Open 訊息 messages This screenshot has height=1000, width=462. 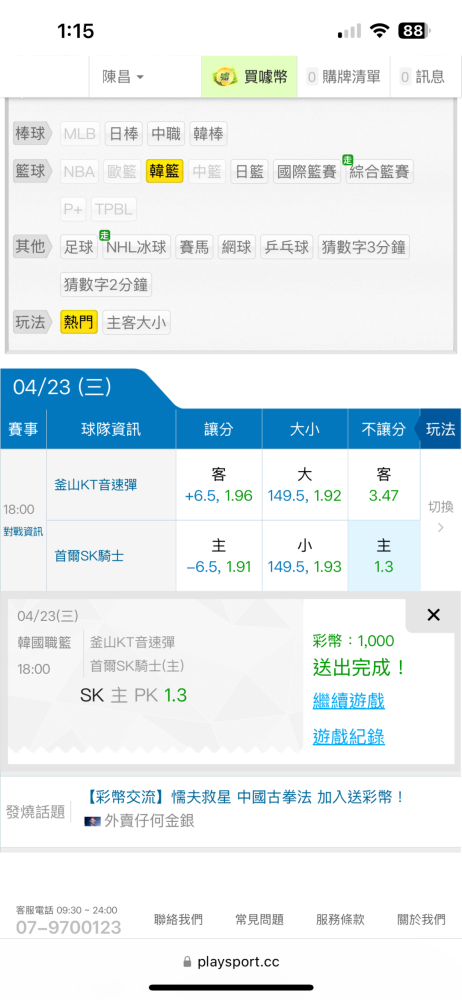point(422,77)
